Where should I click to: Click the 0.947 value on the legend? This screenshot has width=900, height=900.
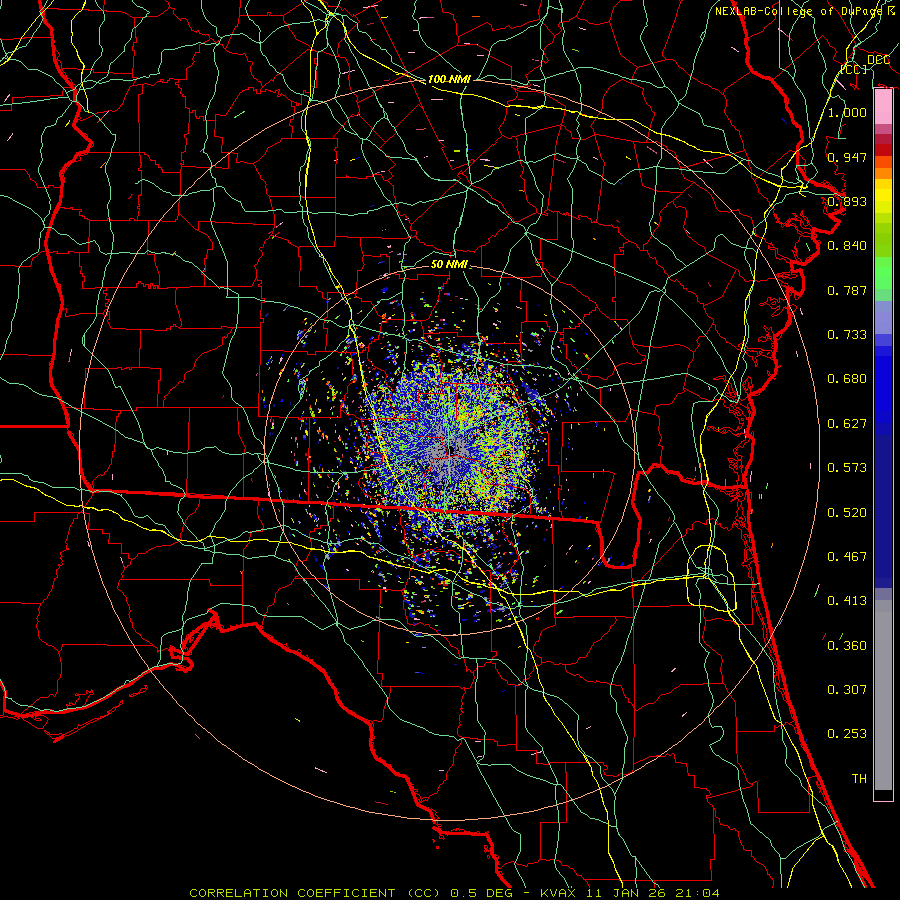point(847,157)
